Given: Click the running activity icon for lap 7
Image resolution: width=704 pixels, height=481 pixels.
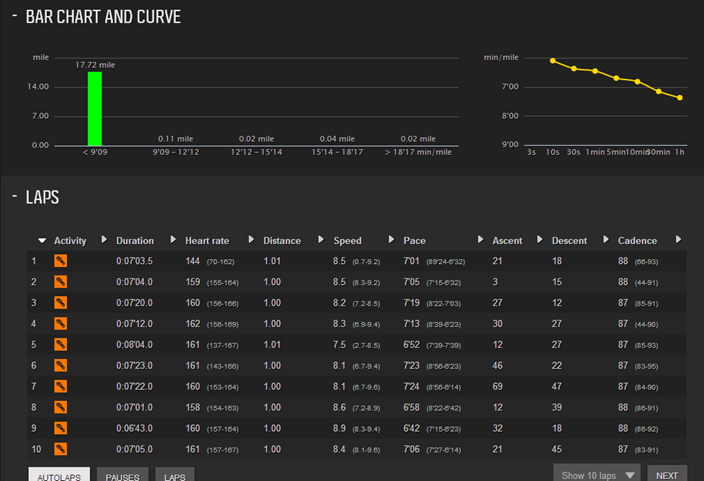Looking at the screenshot, I should [61, 386].
